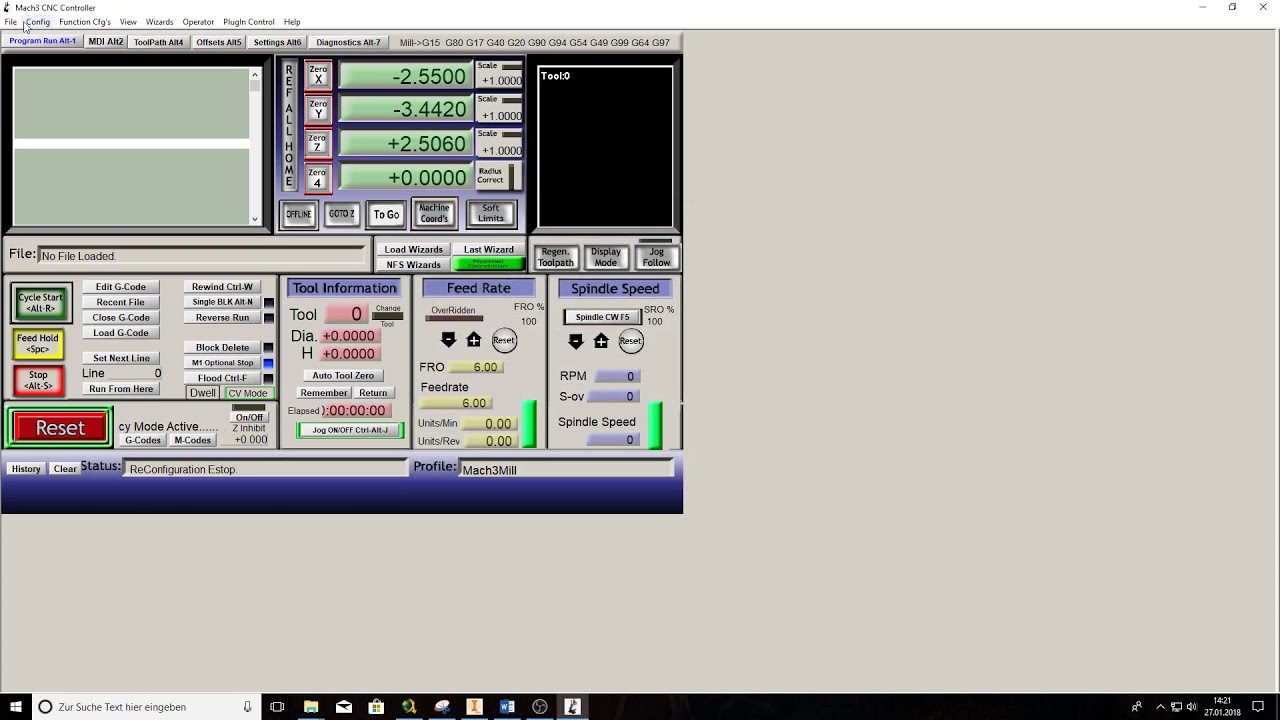
Task: Open File Explorer from taskbar
Action: pyautogui.click(x=311, y=707)
